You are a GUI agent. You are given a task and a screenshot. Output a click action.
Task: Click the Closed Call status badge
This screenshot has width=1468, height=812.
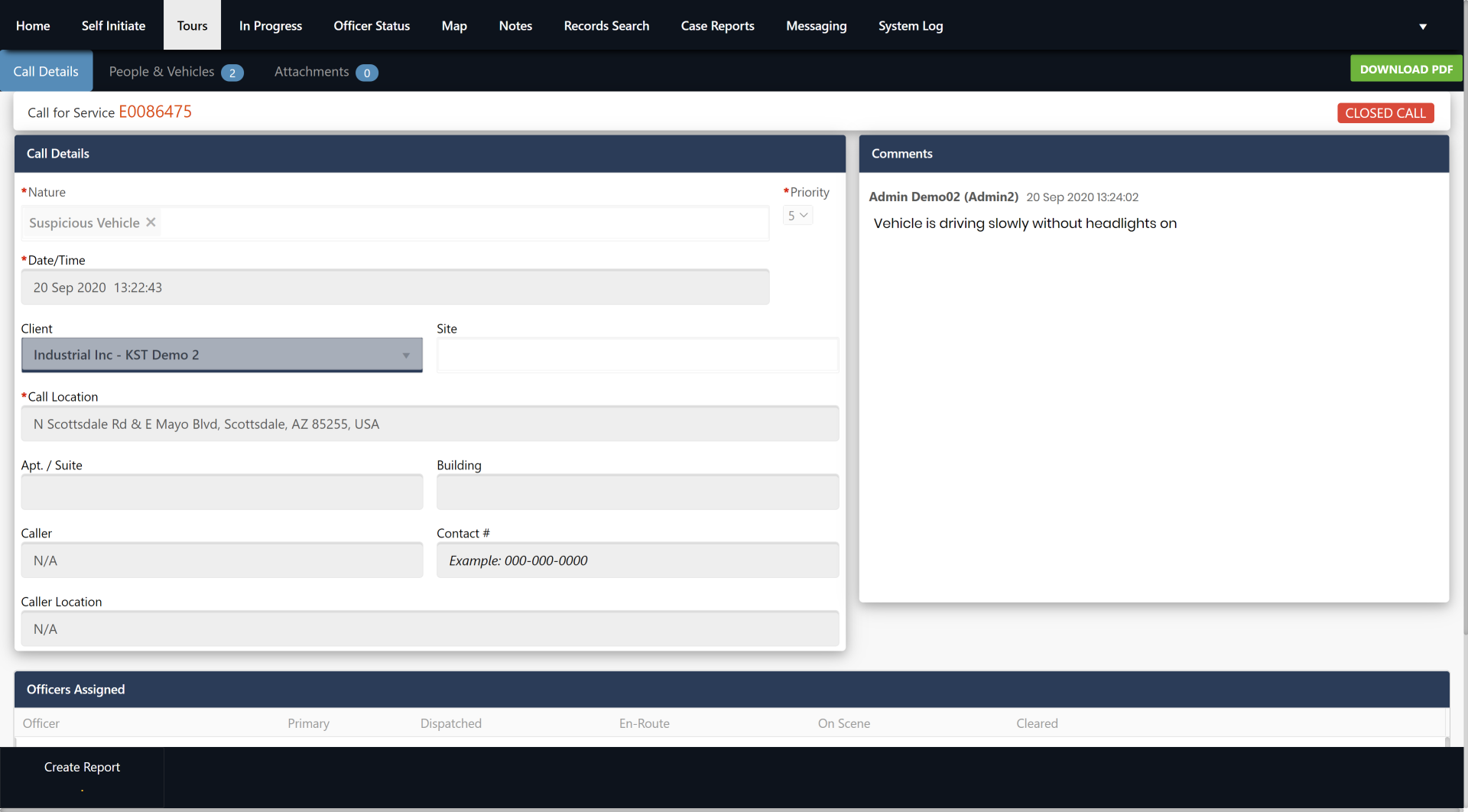pyautogui.click(x=1385, y=113)
